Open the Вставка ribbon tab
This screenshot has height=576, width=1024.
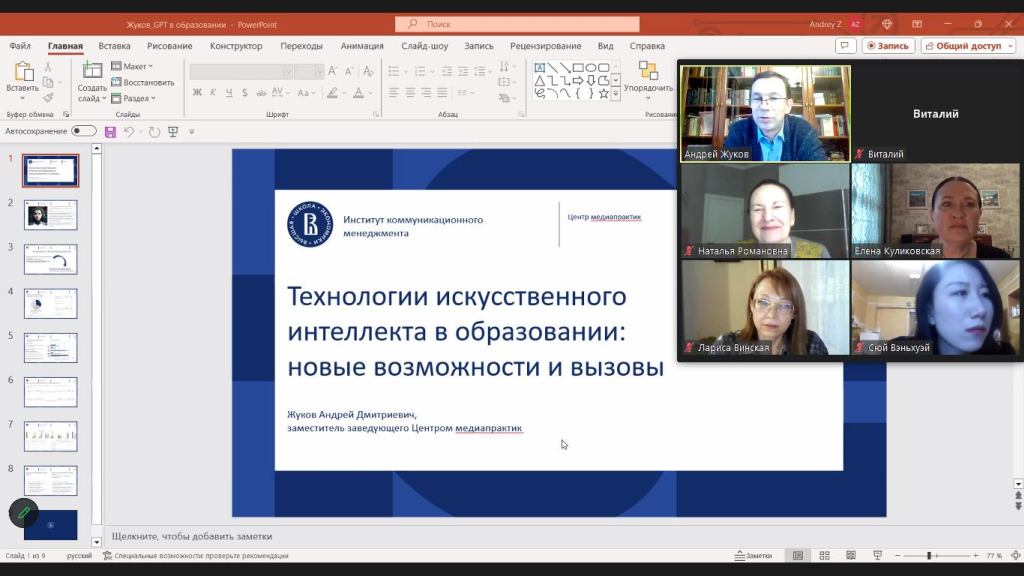coord(114,46)
